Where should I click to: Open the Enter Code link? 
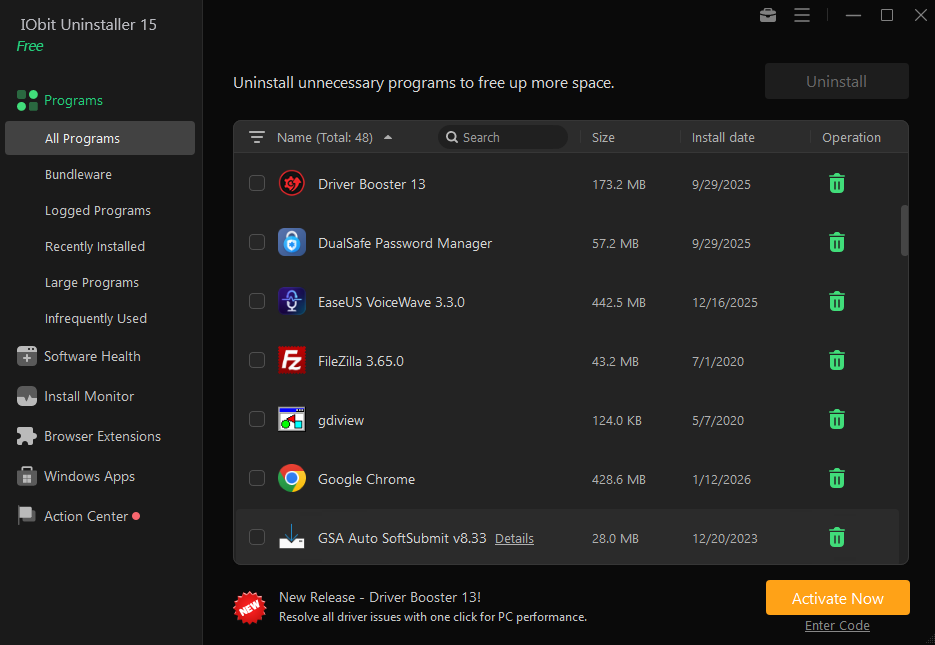837,626
